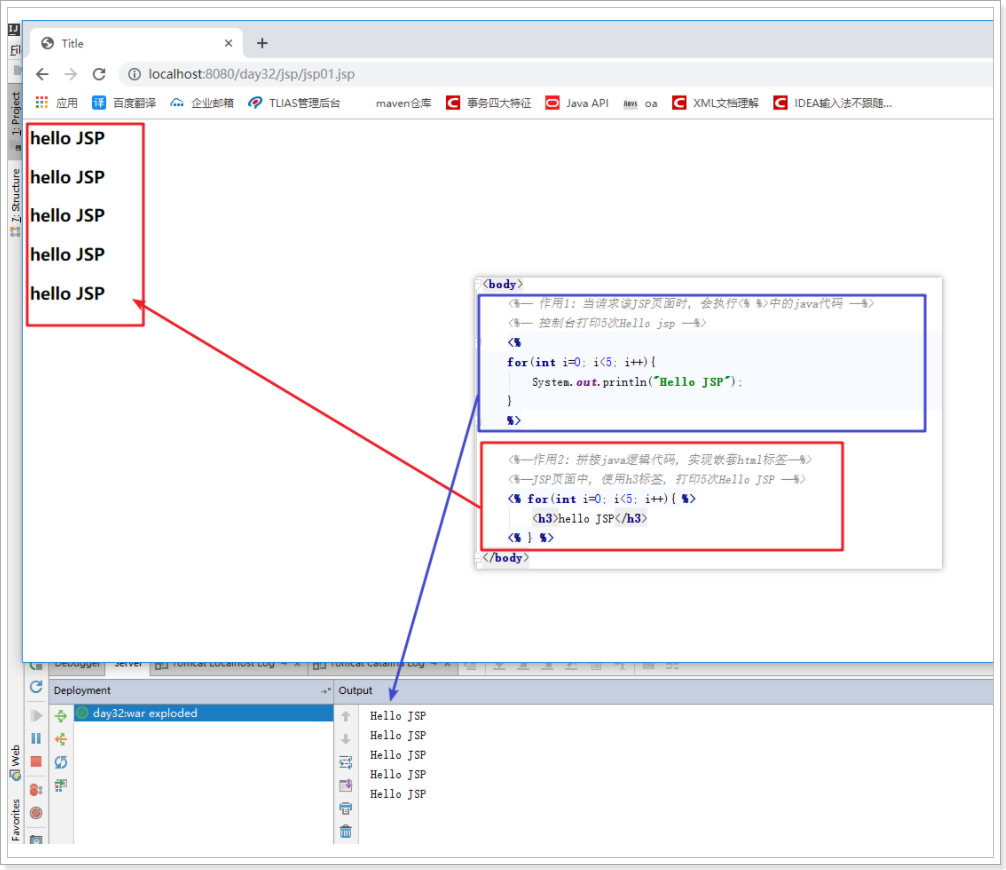Click last hello JSP heading in page
Viewport: 1006px width, 870px height.
[67, 293]
